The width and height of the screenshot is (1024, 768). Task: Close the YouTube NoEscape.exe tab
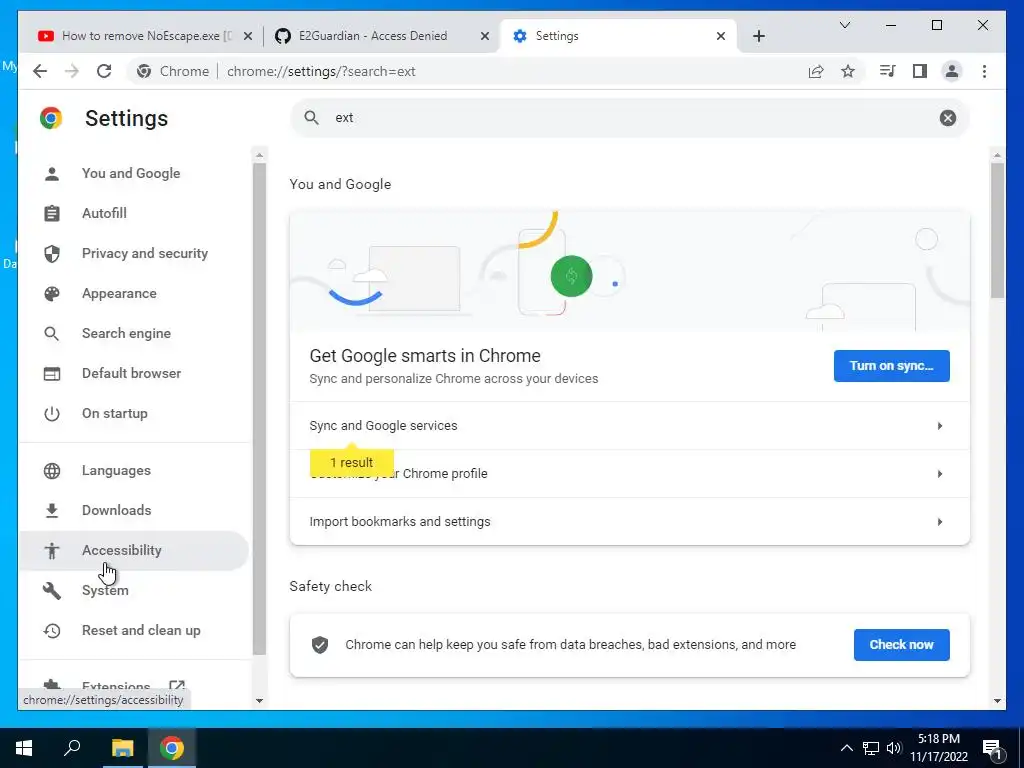pyautogui.click(x=248, y=36)
